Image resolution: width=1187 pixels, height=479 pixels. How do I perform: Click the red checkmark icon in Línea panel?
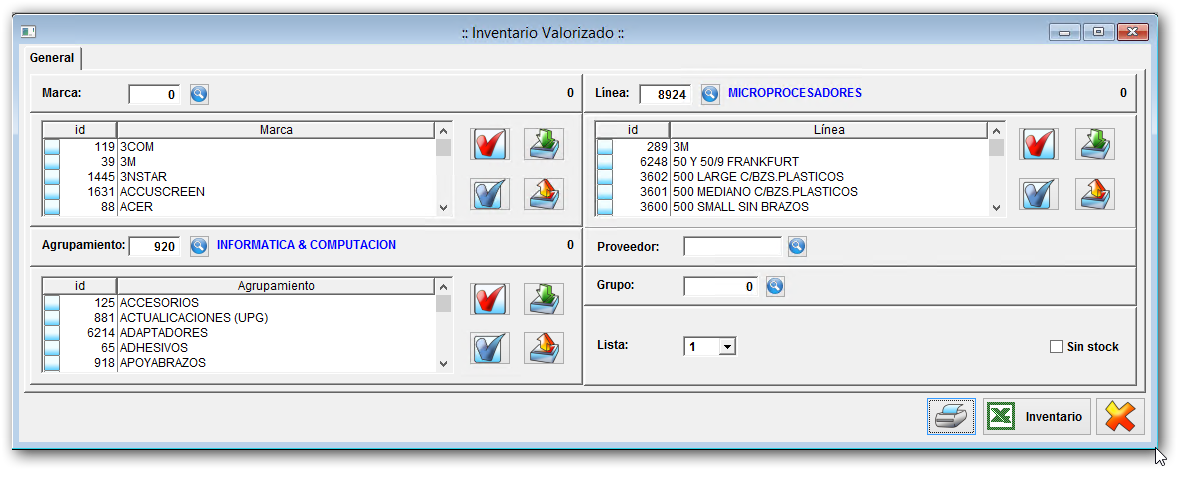click(x=1039, y=144)
